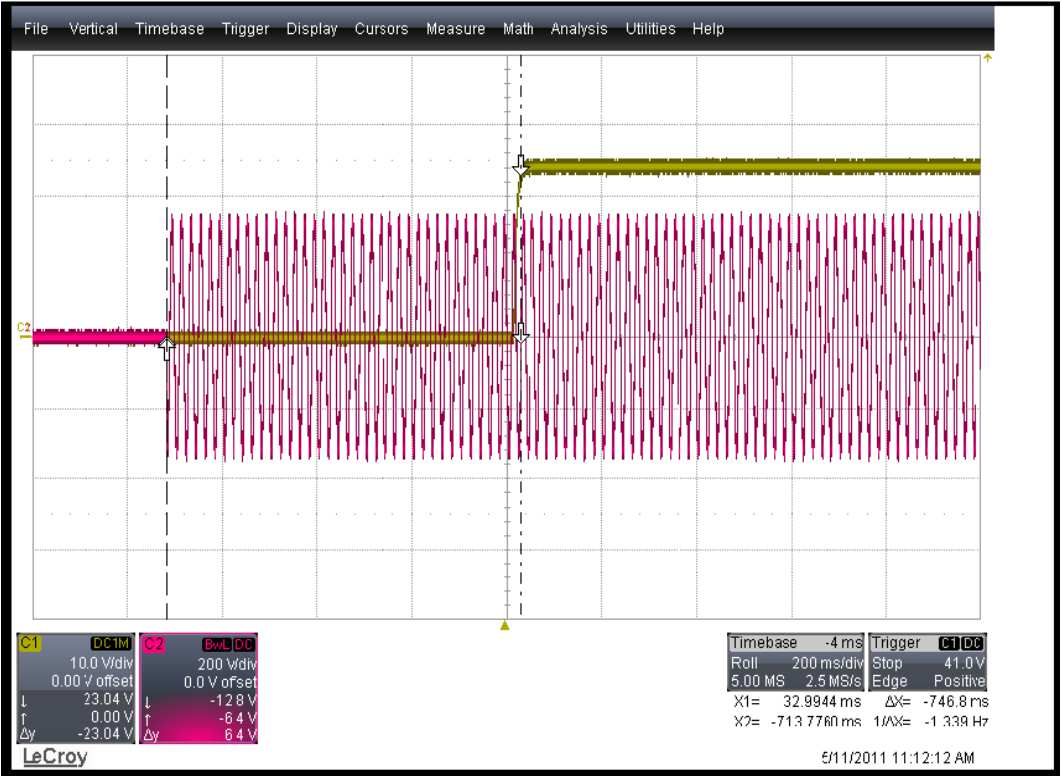Open the C1 channel descriptor box

(x=77, y=688)
